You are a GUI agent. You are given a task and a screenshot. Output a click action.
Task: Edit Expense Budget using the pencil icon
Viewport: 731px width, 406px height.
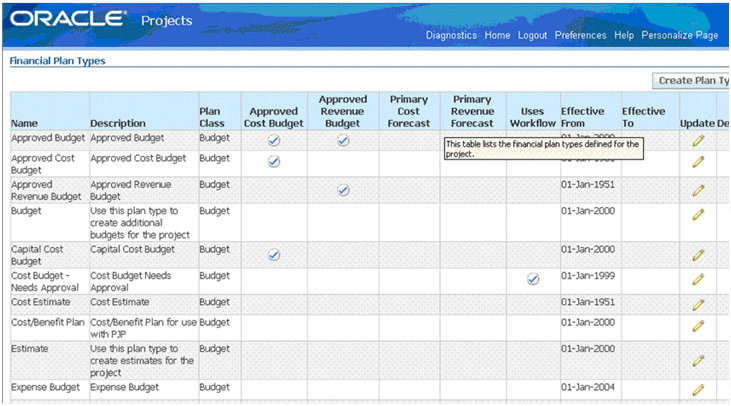pos(698,390)
